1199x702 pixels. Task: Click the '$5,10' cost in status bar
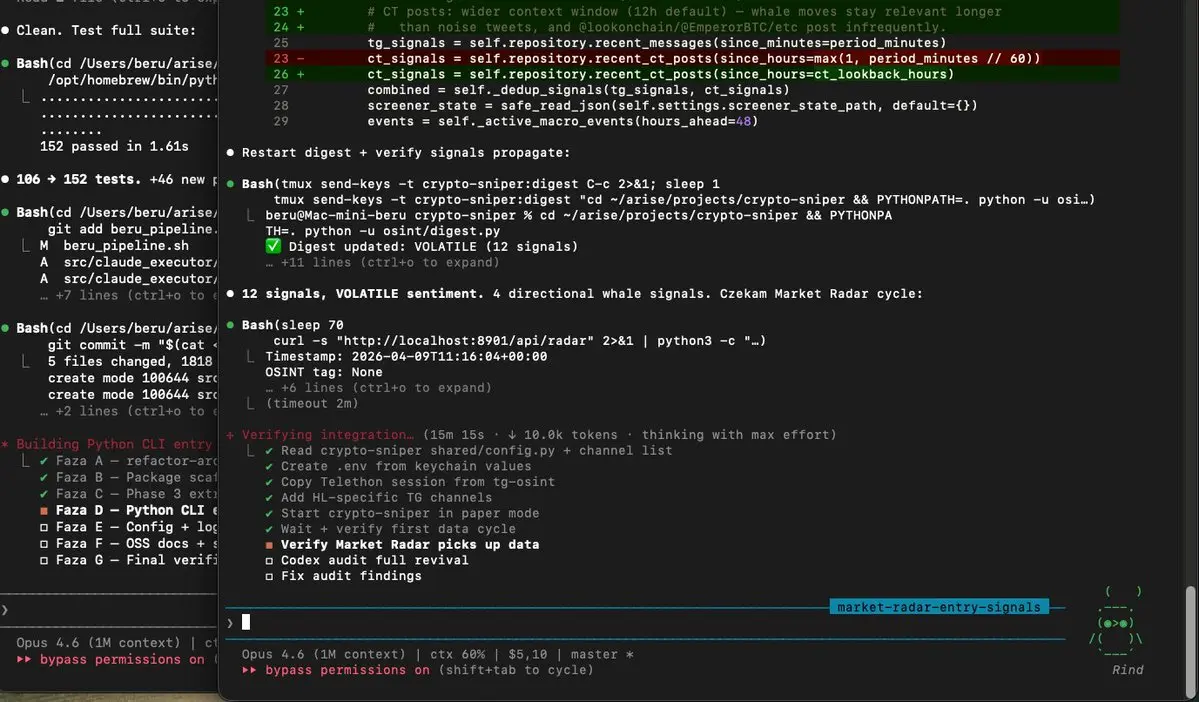point(528,655)
